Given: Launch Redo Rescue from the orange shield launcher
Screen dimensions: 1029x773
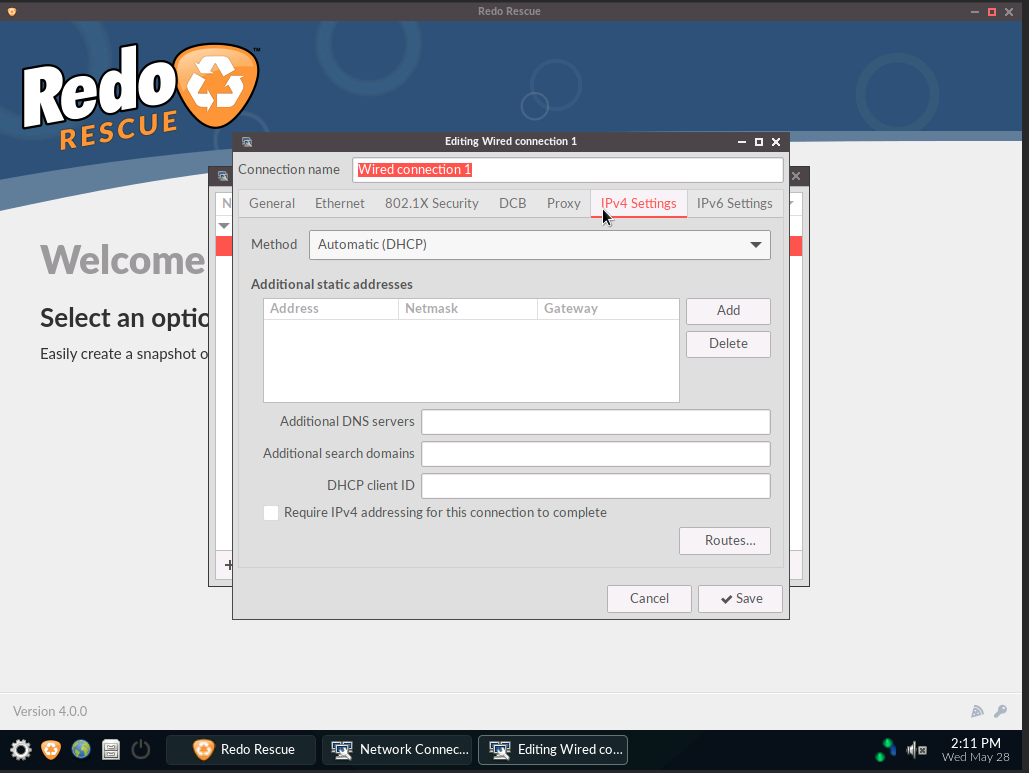Looking at the screenshot, I should [x=51, y=749].
